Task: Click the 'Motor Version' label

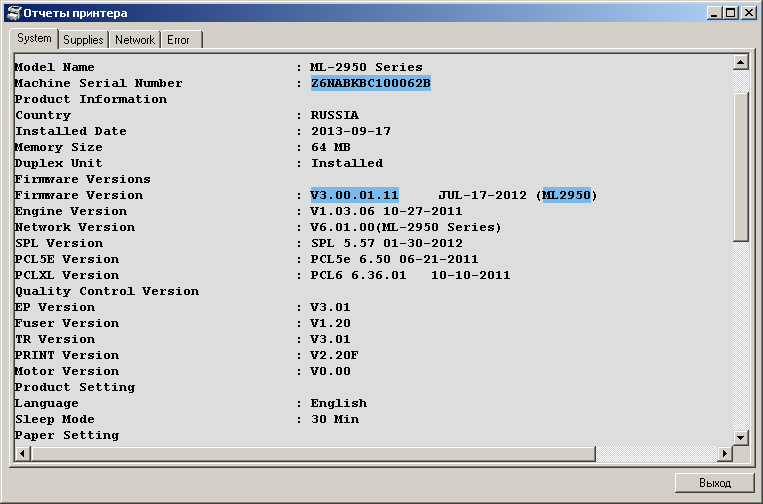Action: 67,372
